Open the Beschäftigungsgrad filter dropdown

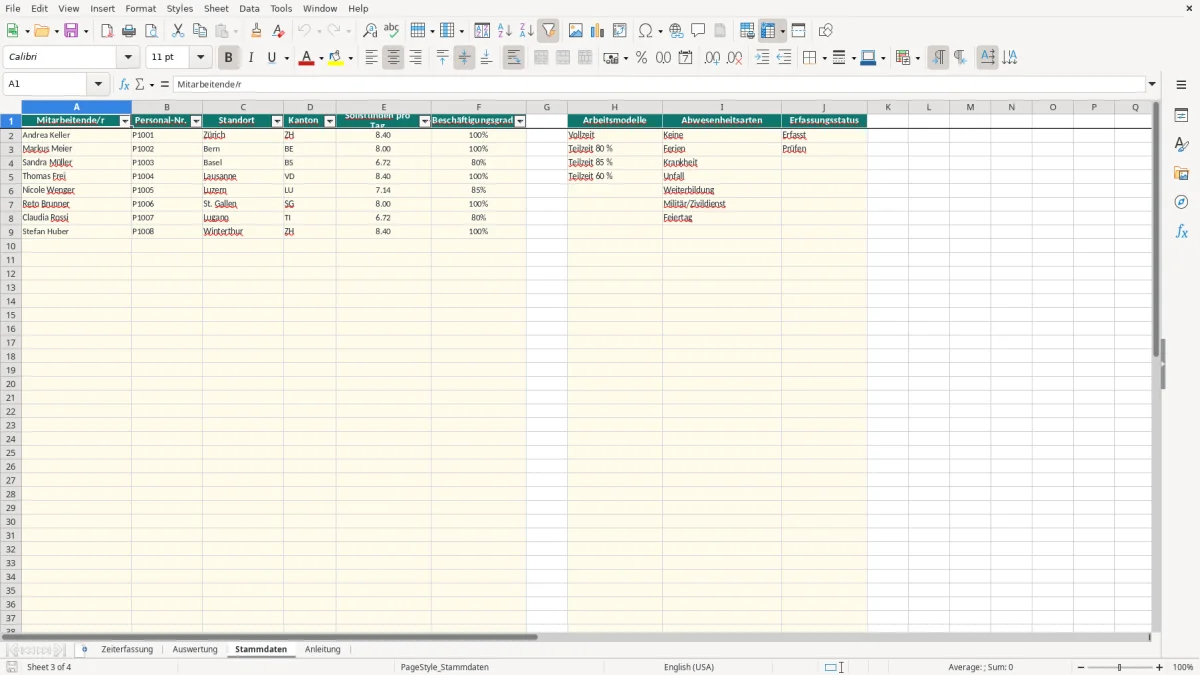(520, 121)
